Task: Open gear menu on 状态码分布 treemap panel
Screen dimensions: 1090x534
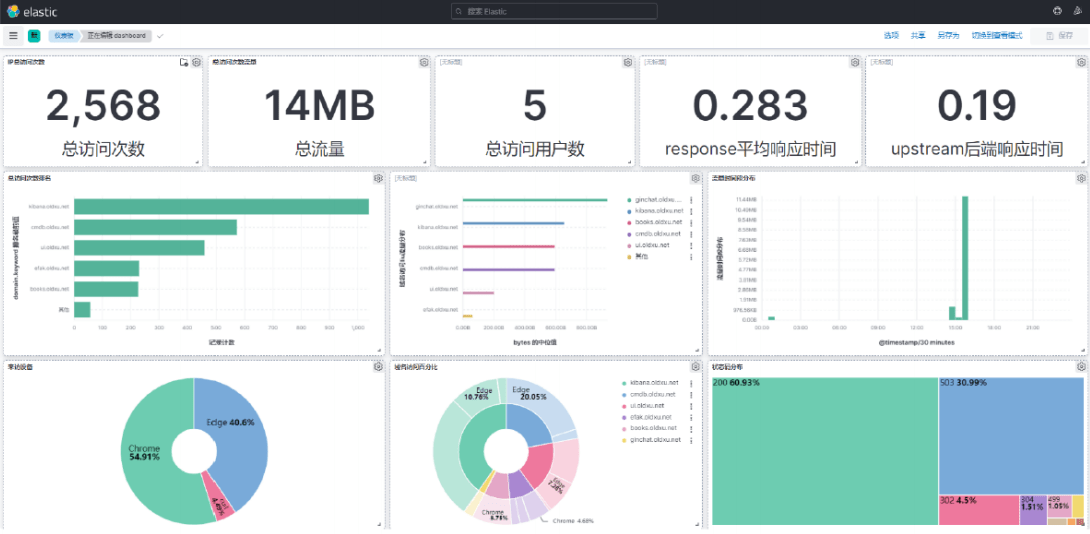Action: tap(1081, 367)
